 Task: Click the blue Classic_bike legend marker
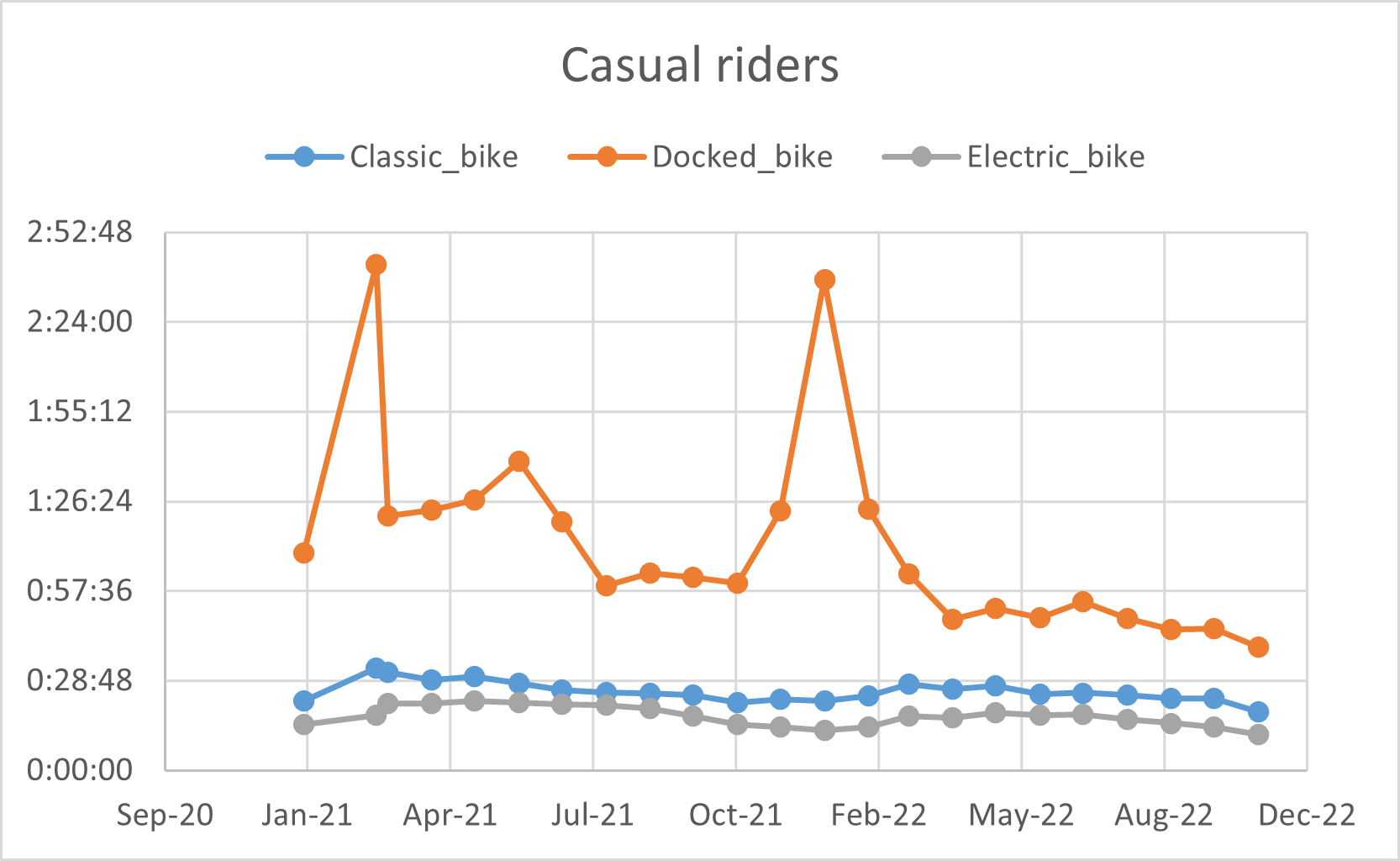point(304,157)
